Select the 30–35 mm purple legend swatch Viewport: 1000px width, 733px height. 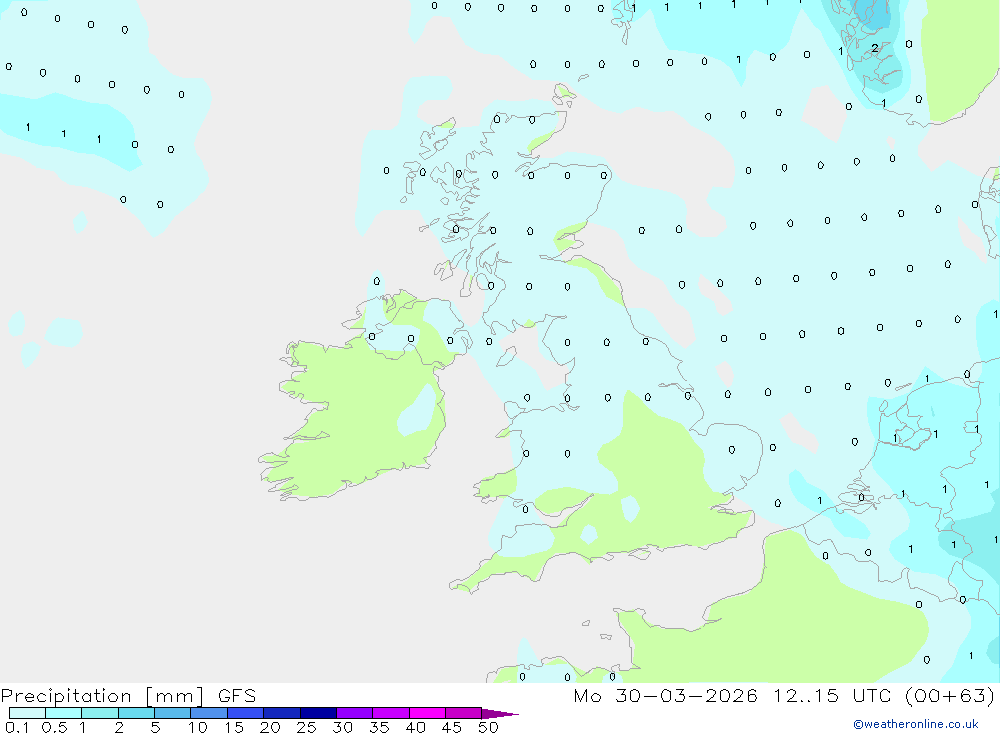(354, 713)
